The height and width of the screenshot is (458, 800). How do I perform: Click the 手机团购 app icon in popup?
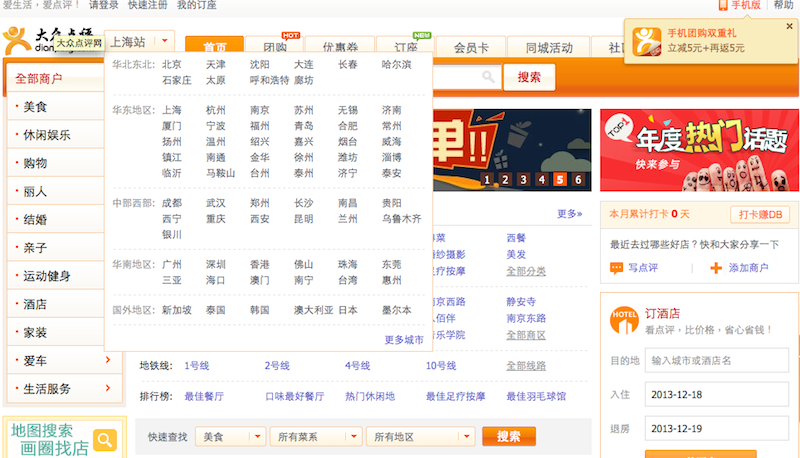[646, 41]
